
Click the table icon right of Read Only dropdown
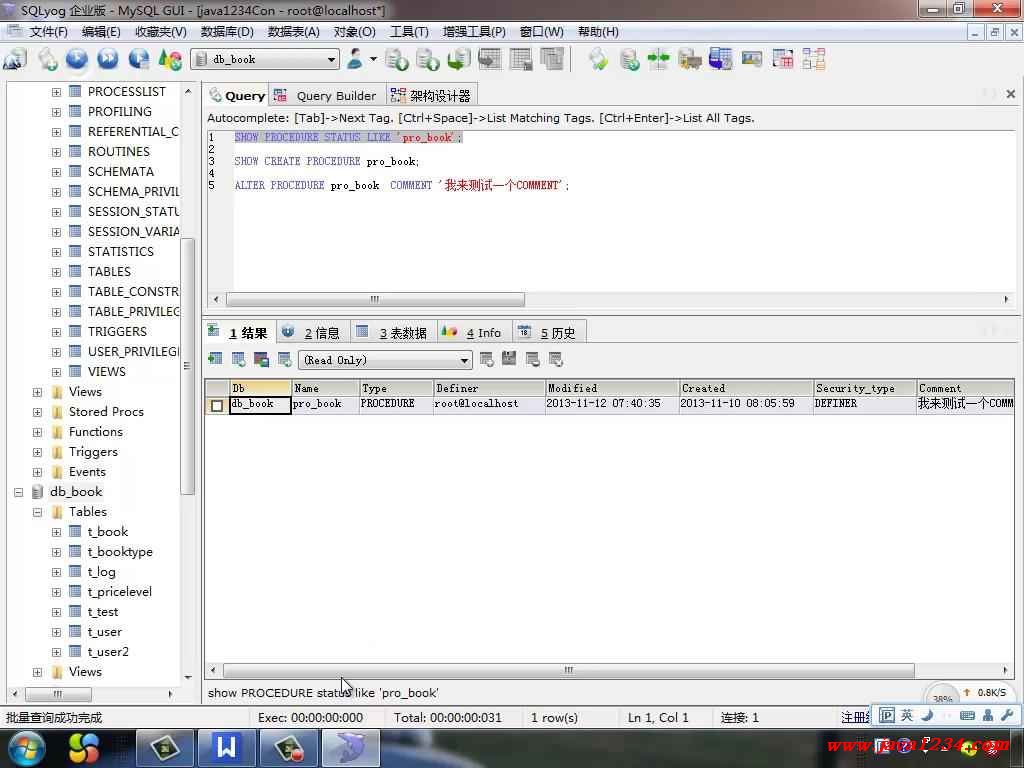486,359
